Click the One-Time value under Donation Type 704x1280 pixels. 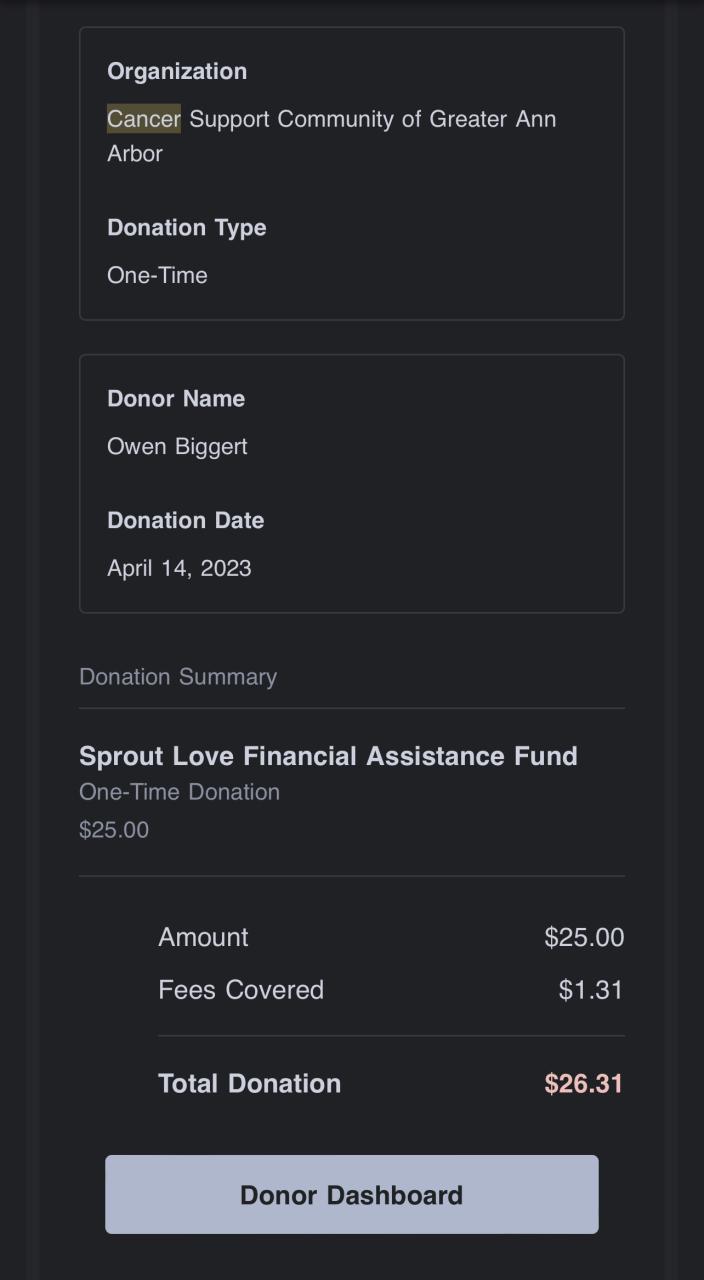[x=157, y=275]
